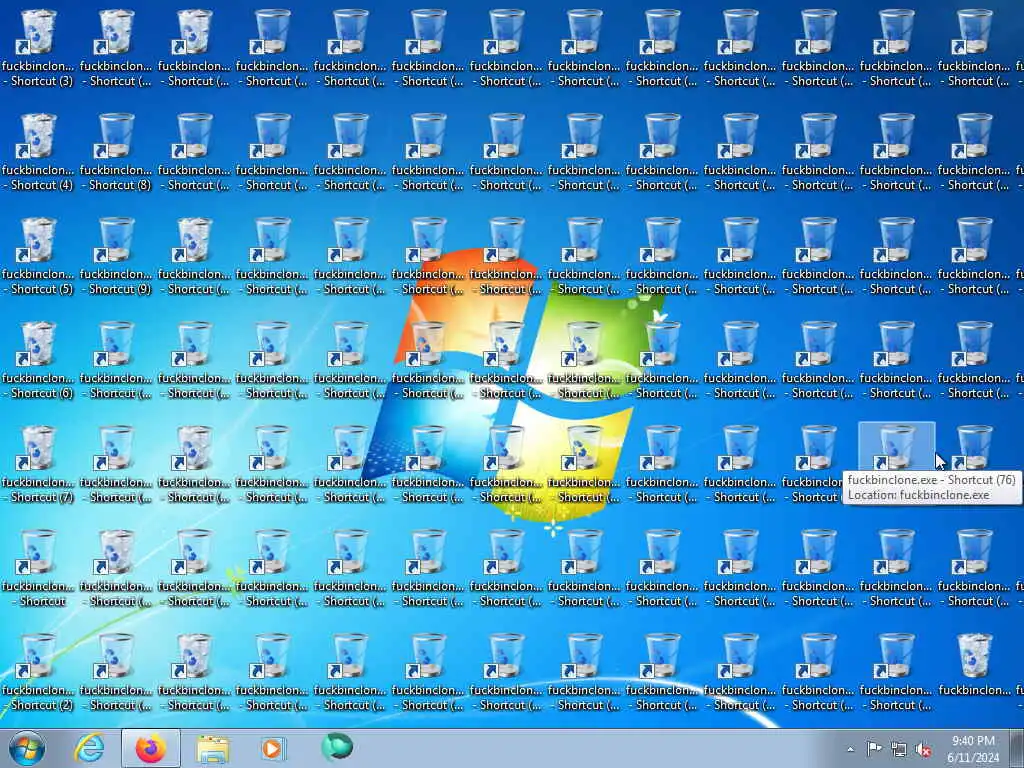Click the muted volume speaker icon
Viewport: 1024px width, 768px height.
923,750
